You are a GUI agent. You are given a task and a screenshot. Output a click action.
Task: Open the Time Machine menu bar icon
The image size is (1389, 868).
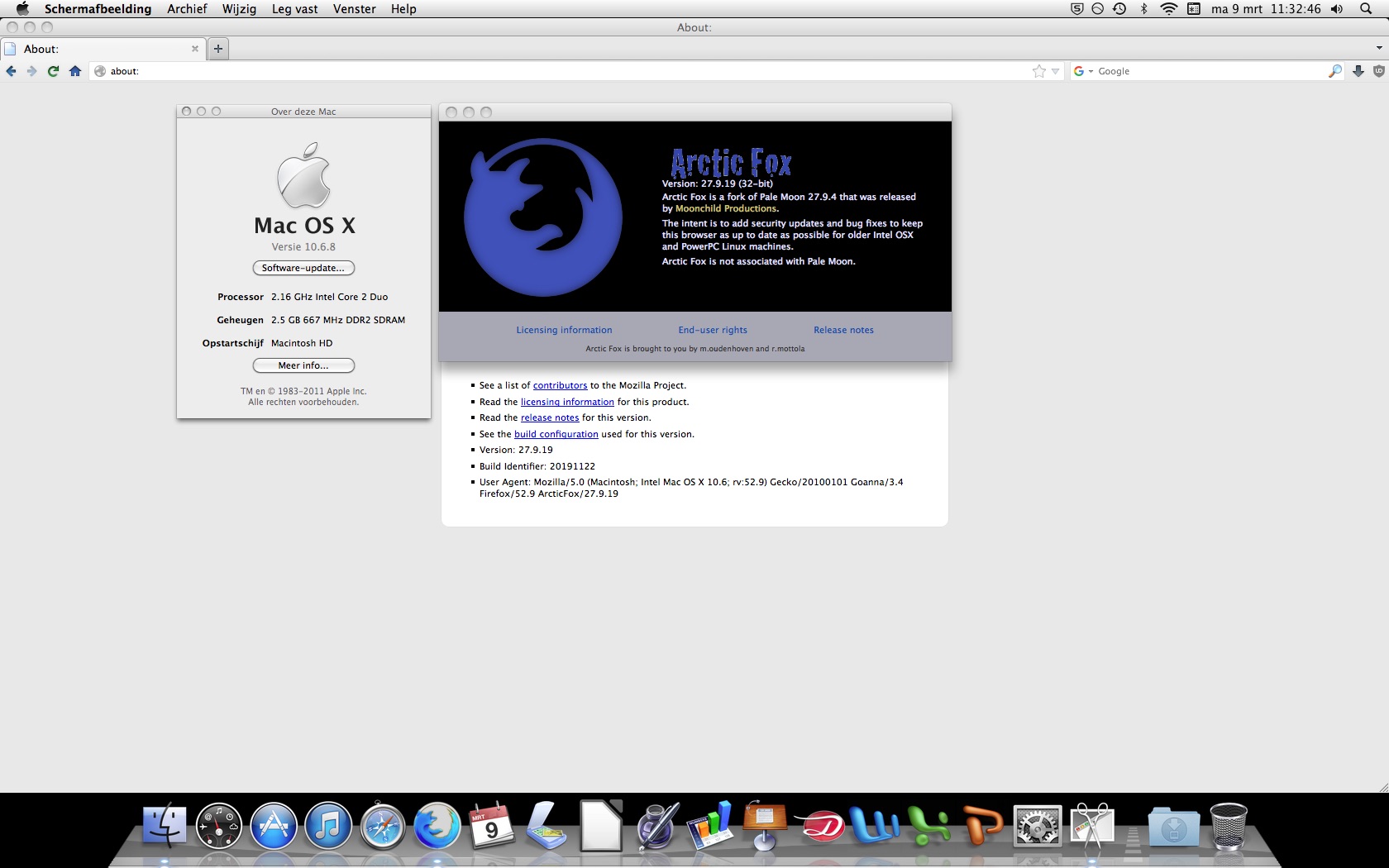coord(1119,9)
